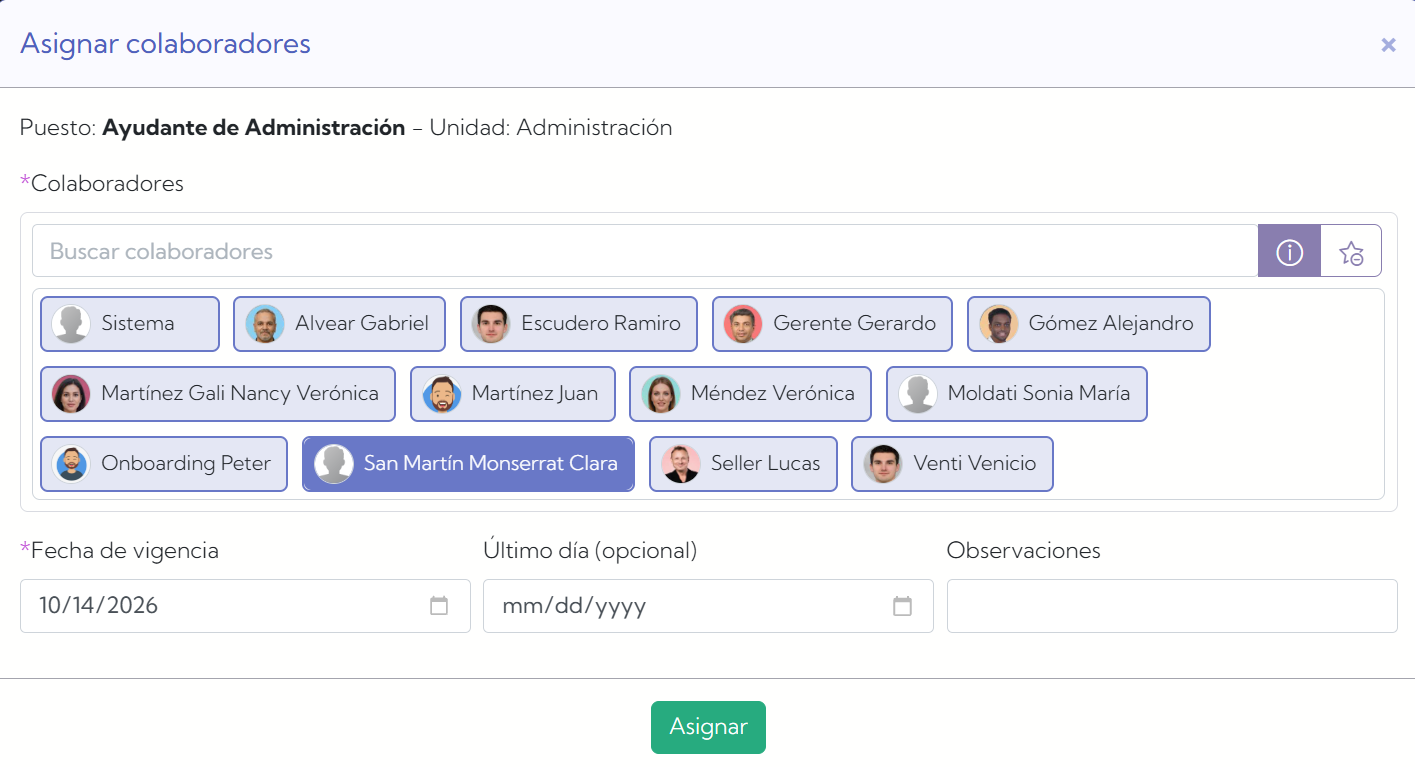1415x767 pixels.
Task: Click the info icon beside the search box
Action: [x=1289, y=251]
